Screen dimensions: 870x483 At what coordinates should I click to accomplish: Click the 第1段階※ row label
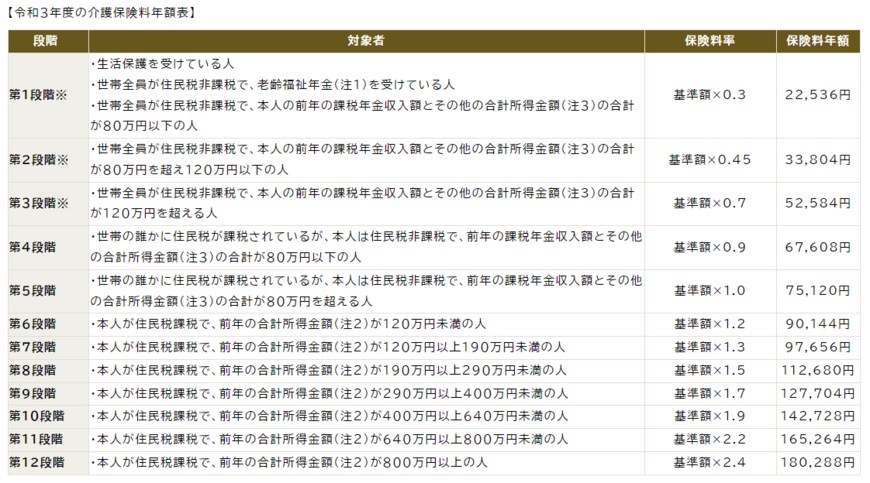[39, 95]
